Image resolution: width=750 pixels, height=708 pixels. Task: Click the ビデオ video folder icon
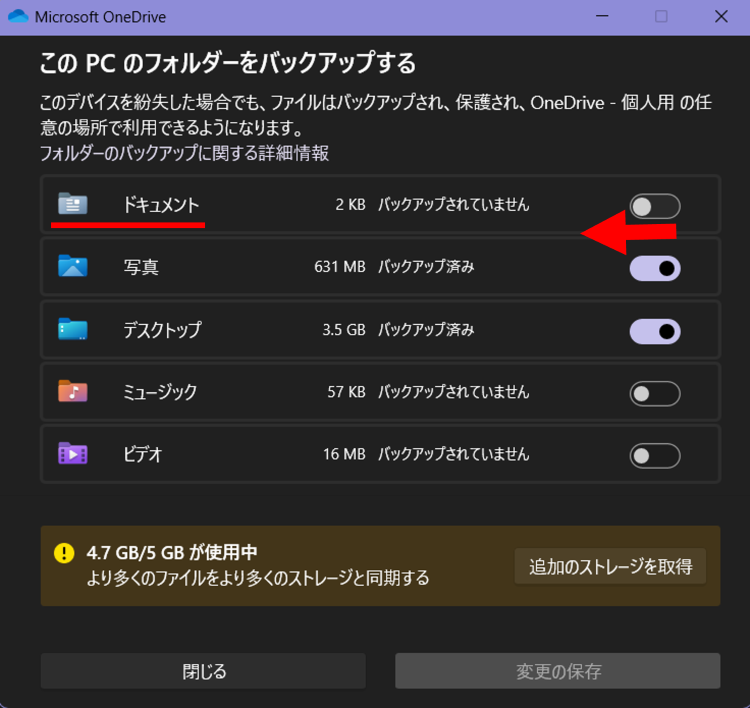click(x=73, y=454)
